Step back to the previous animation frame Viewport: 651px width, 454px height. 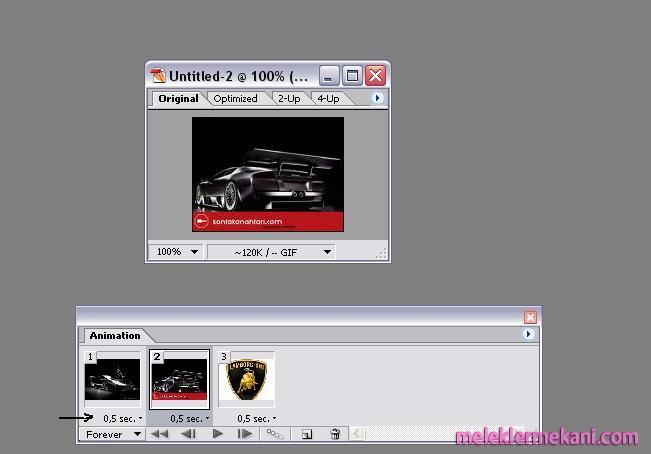pos(187,434)
